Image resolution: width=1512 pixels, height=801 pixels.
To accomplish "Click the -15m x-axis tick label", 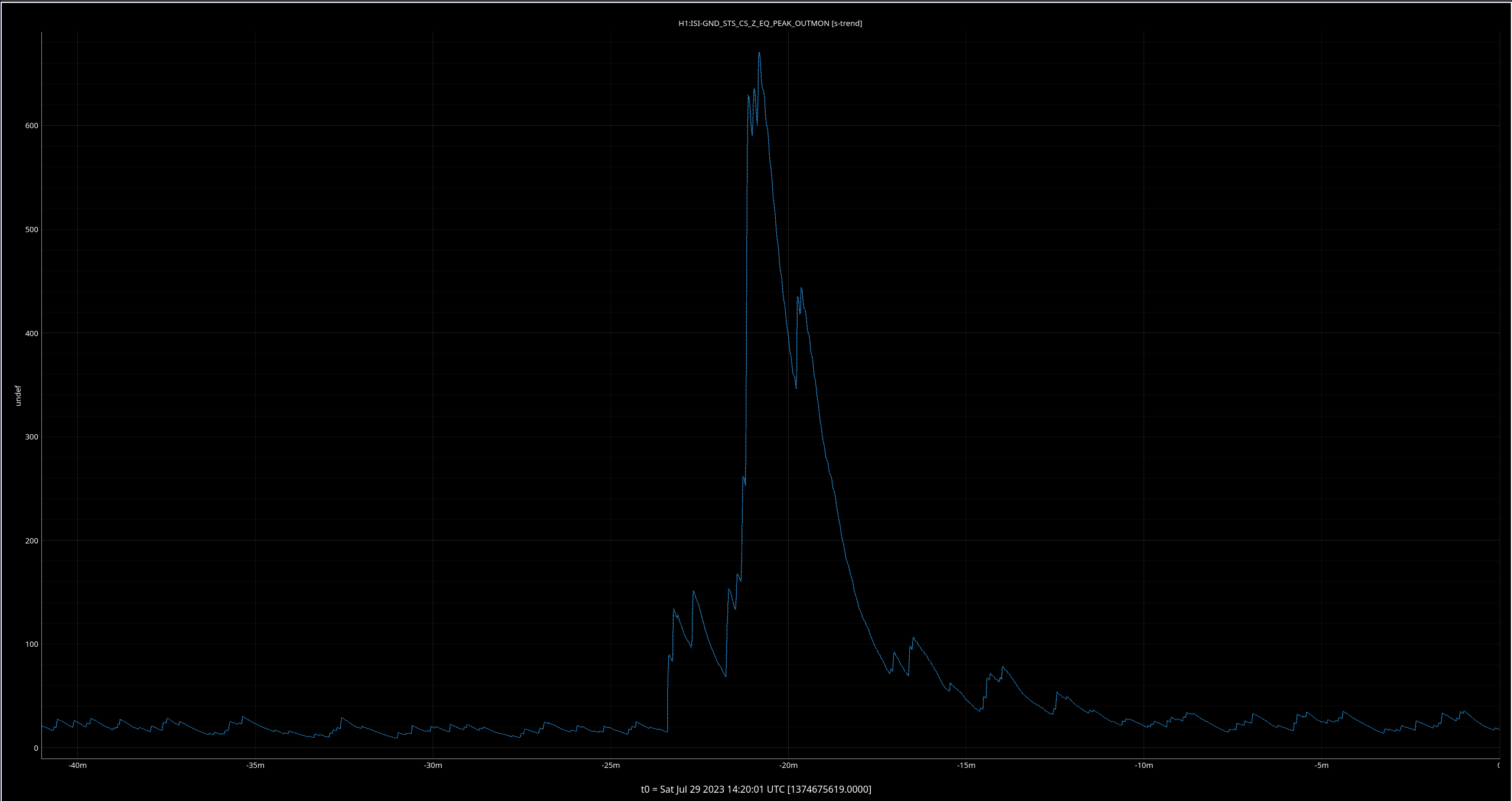I will pos(966,766).
